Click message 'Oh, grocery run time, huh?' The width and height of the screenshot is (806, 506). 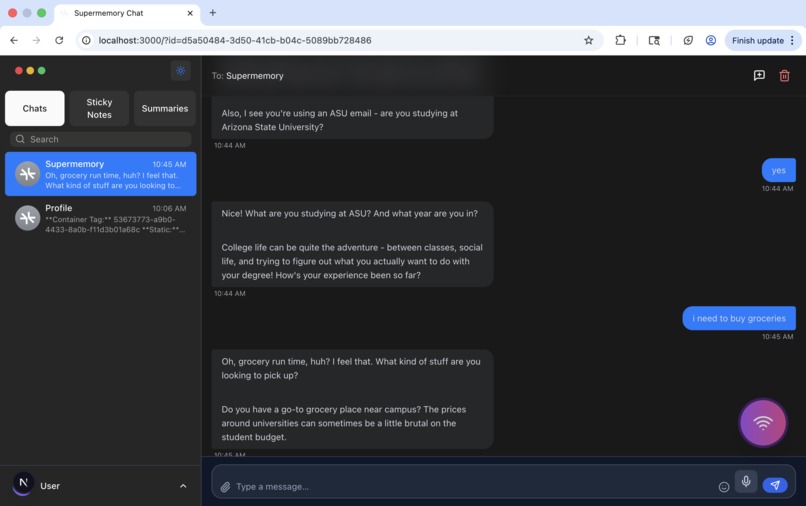[x=353, y=399]
